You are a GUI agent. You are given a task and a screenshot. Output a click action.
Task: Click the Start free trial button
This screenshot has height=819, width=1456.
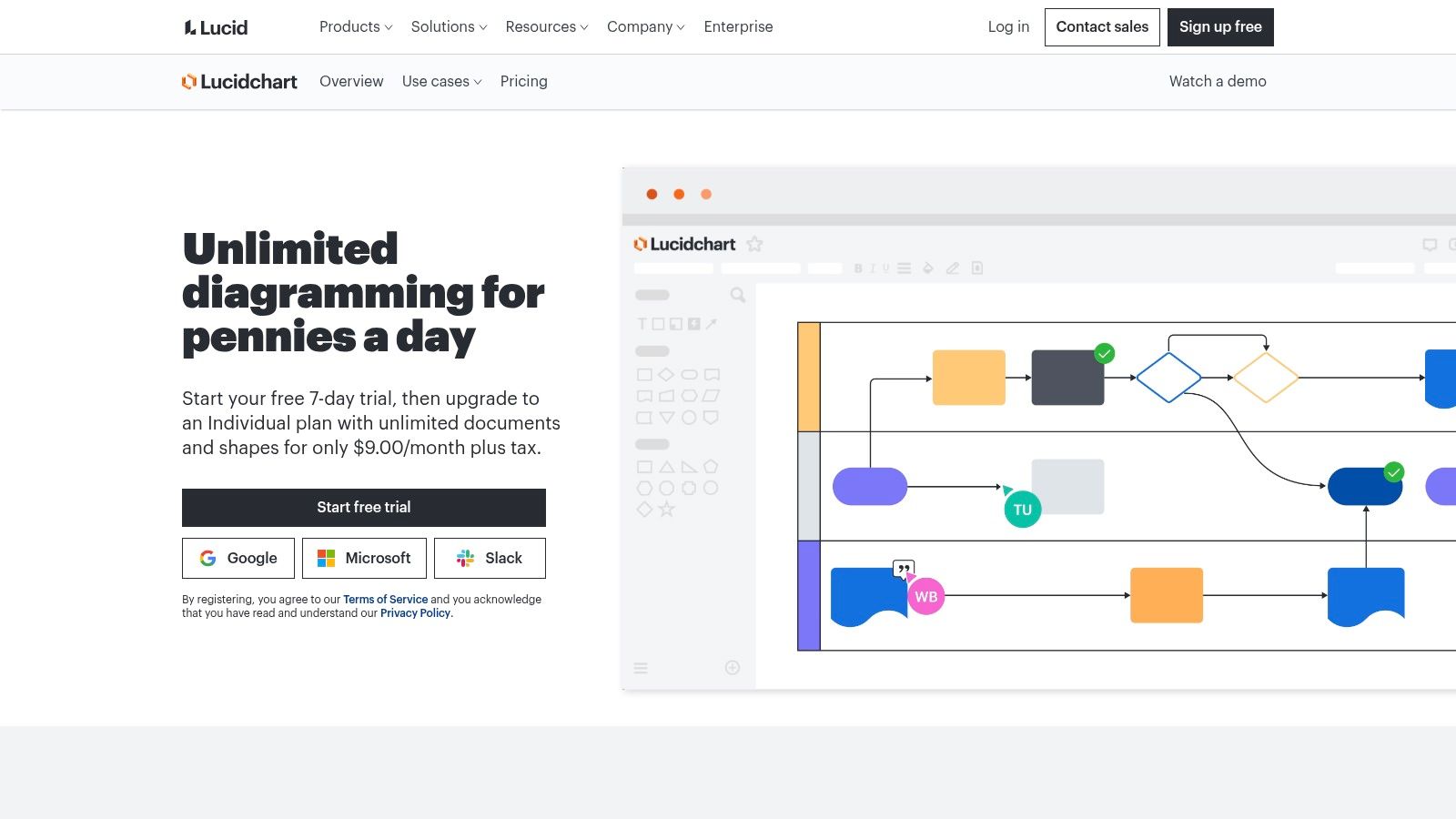364,507
